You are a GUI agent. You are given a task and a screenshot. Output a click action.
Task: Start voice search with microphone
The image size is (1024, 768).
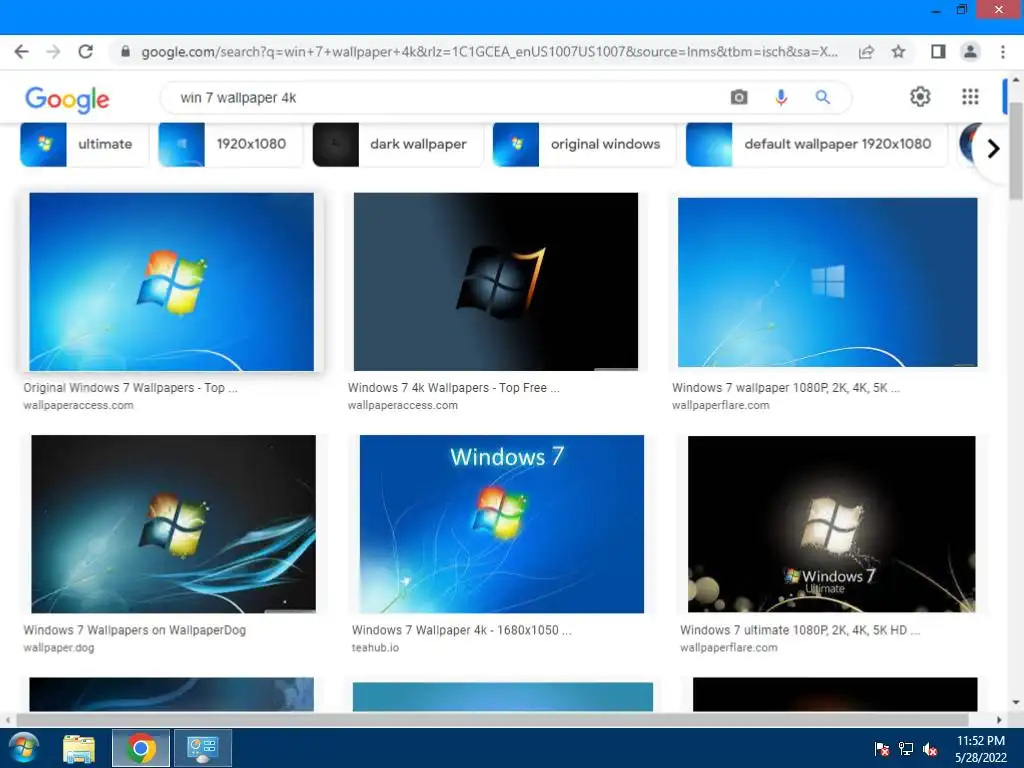point(781,97)
